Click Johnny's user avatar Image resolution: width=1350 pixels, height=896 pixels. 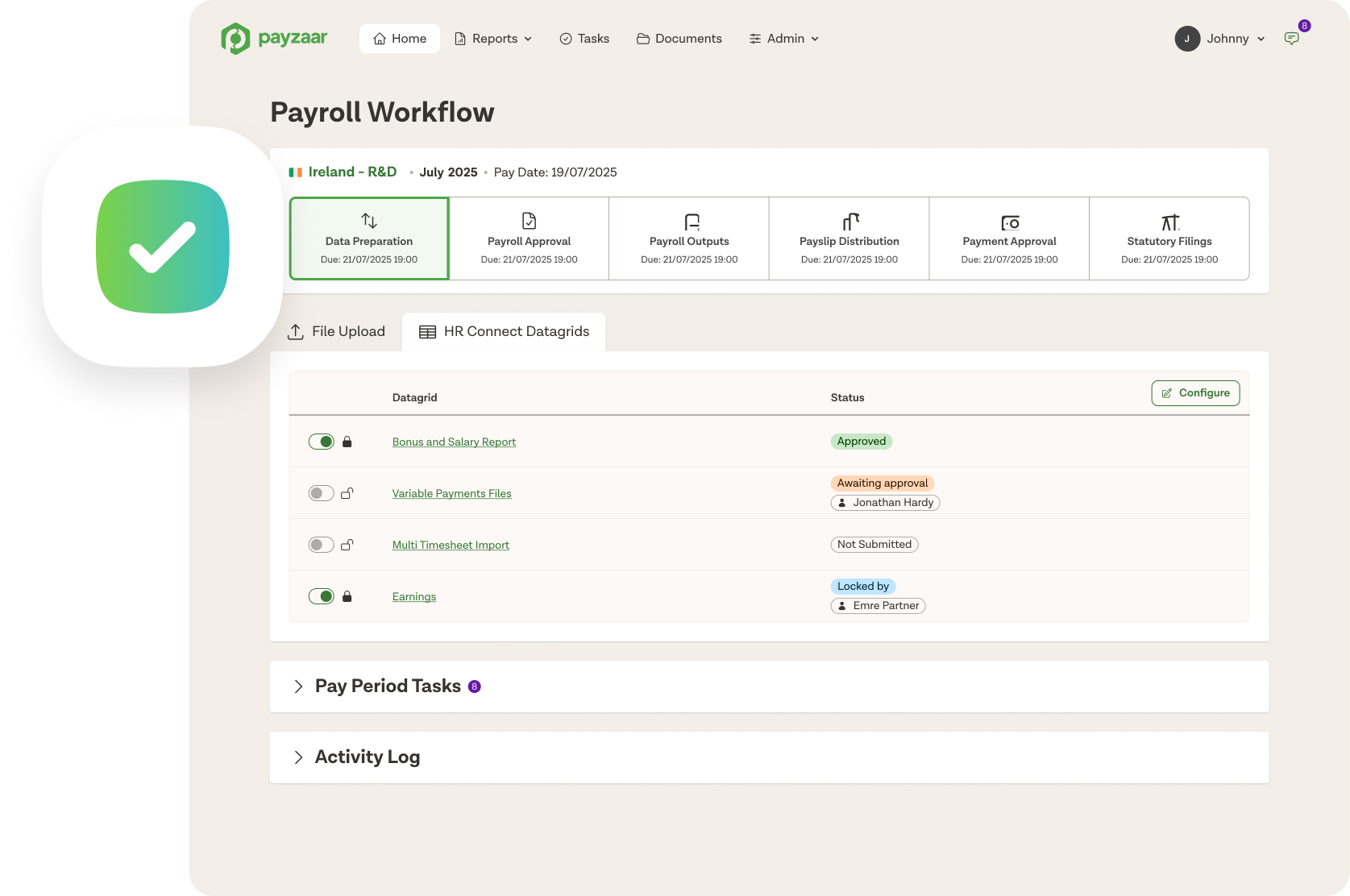point(1187,39)
